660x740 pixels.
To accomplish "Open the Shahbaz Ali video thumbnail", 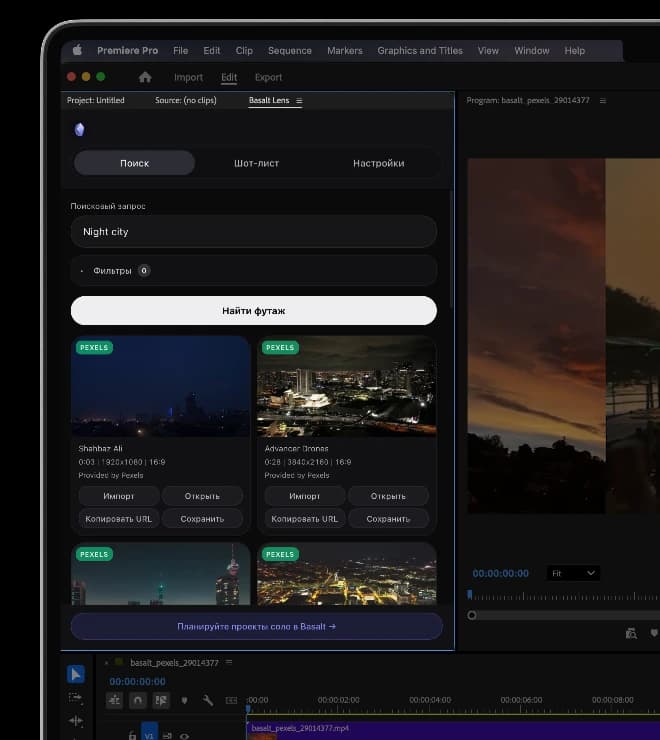I will point(161,386).
